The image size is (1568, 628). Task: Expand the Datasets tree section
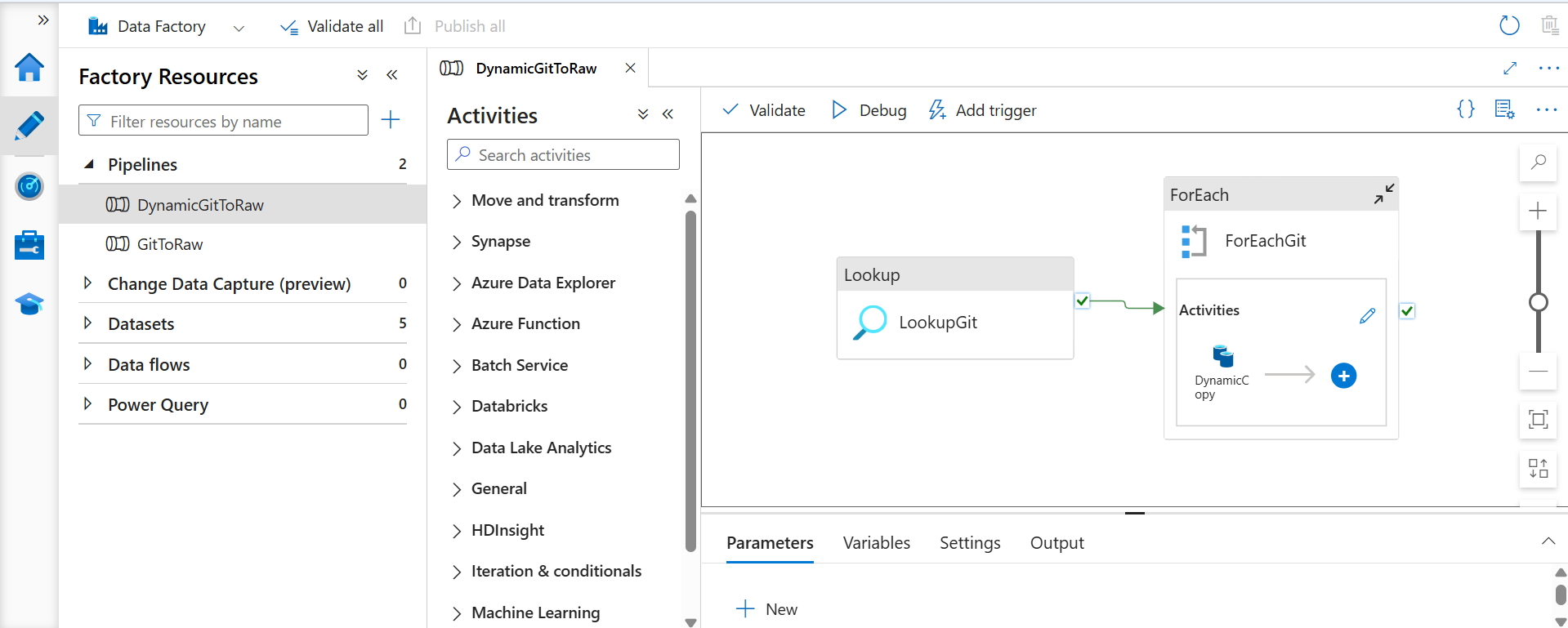(88, 323)
